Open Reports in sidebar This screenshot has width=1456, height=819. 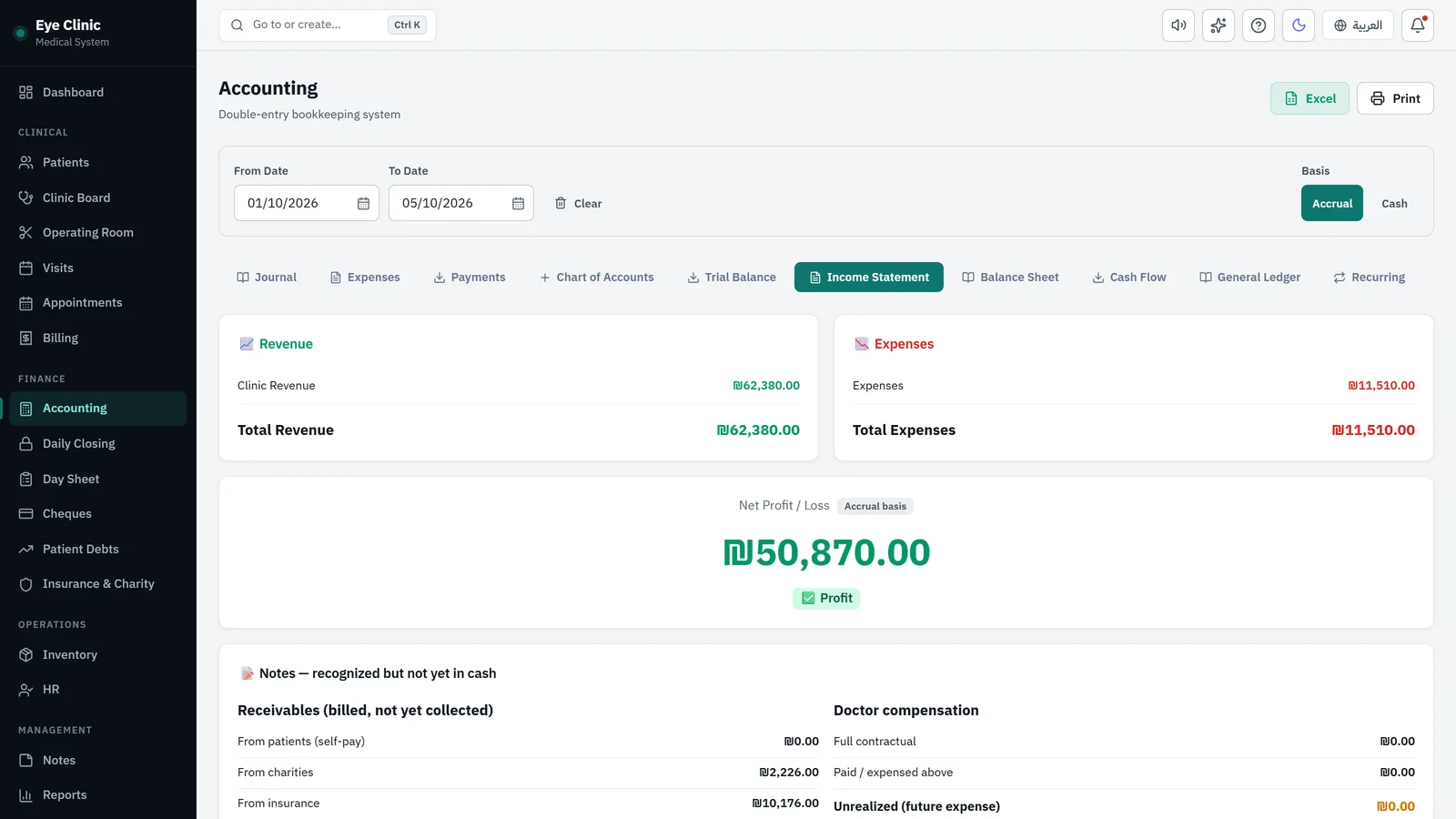[98, 794]
